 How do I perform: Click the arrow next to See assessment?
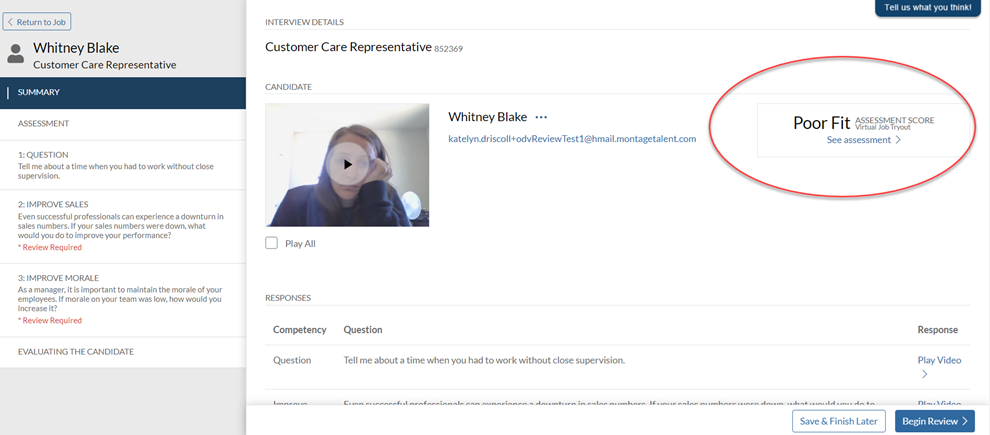pos(898,141)
